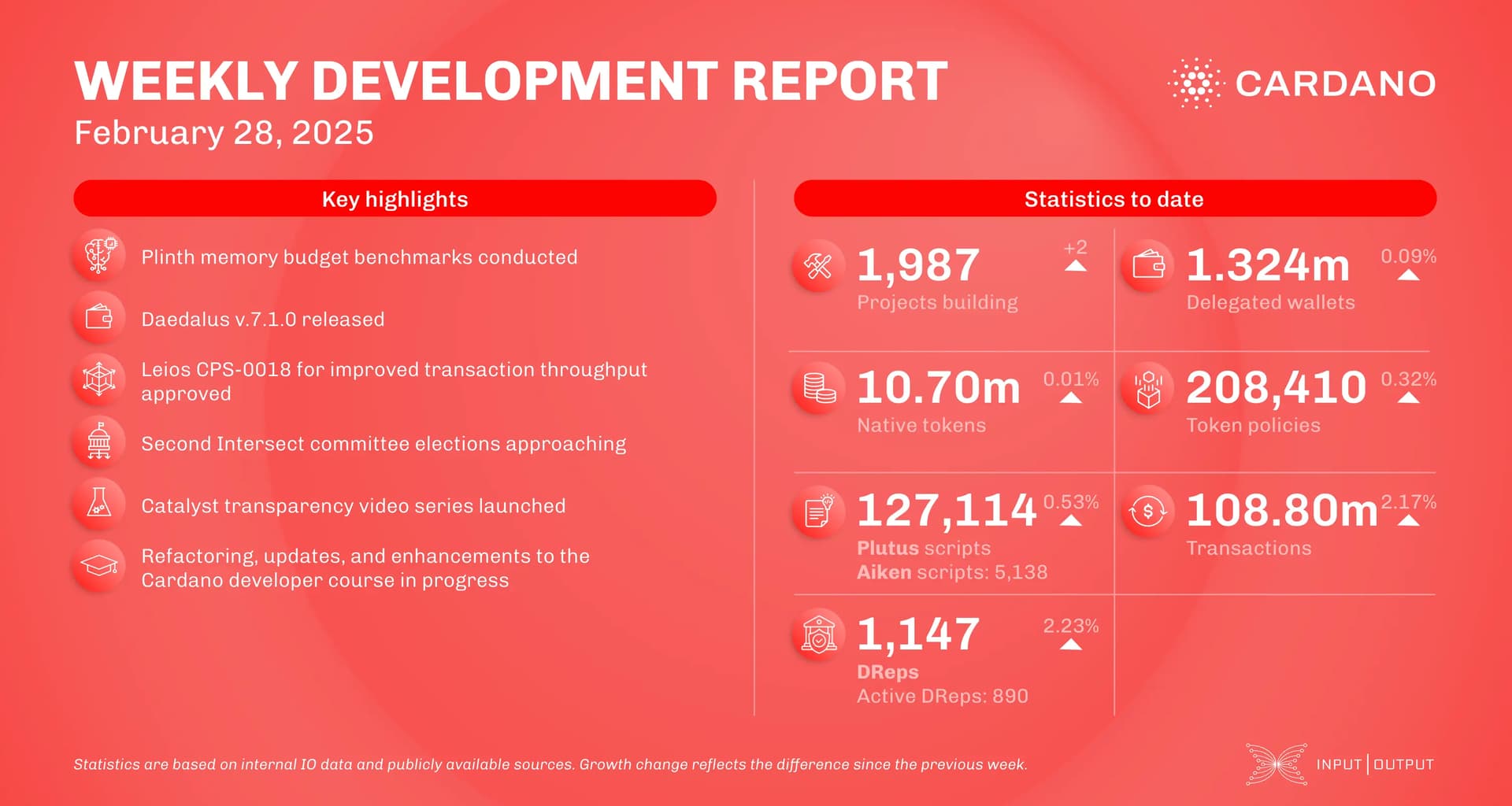Click the 2.17% transactions growth value
The width and height of the screenshot is (1512, 806).
tap(1408, 501)
